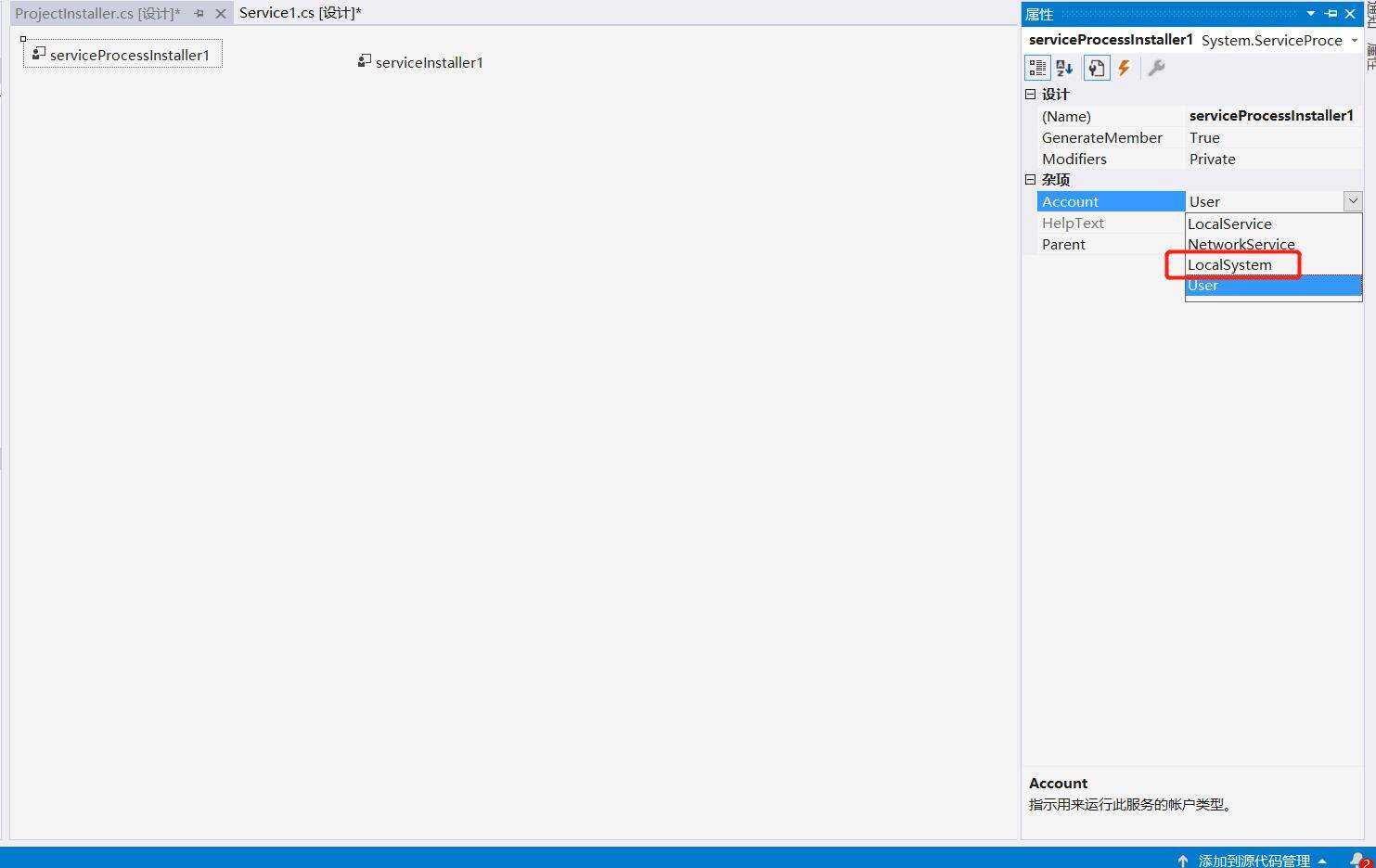
Task: Close the 属性 Properties panel
Action: (1351, 14)
